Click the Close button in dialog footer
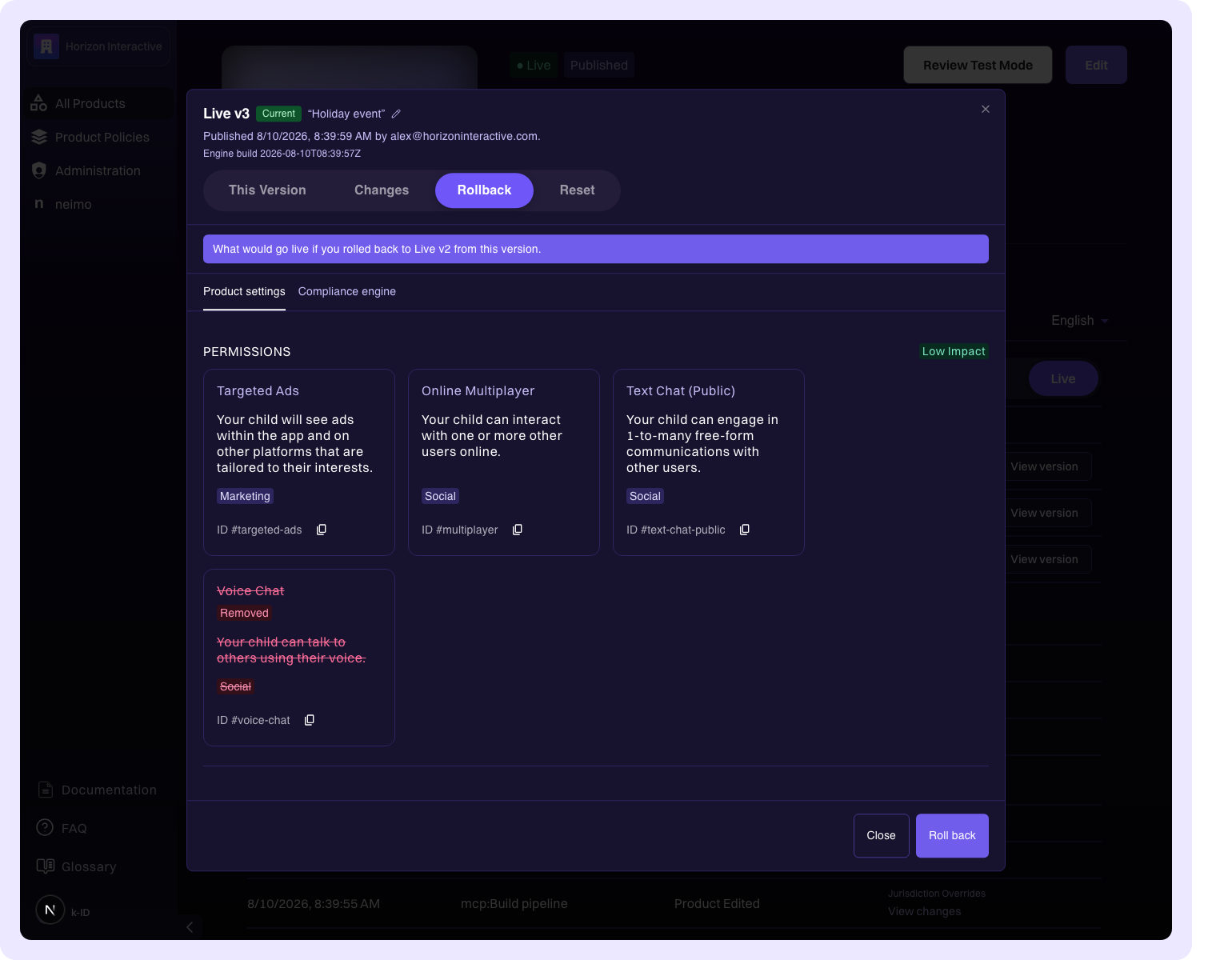1212x980 pixels. [881, 835]
